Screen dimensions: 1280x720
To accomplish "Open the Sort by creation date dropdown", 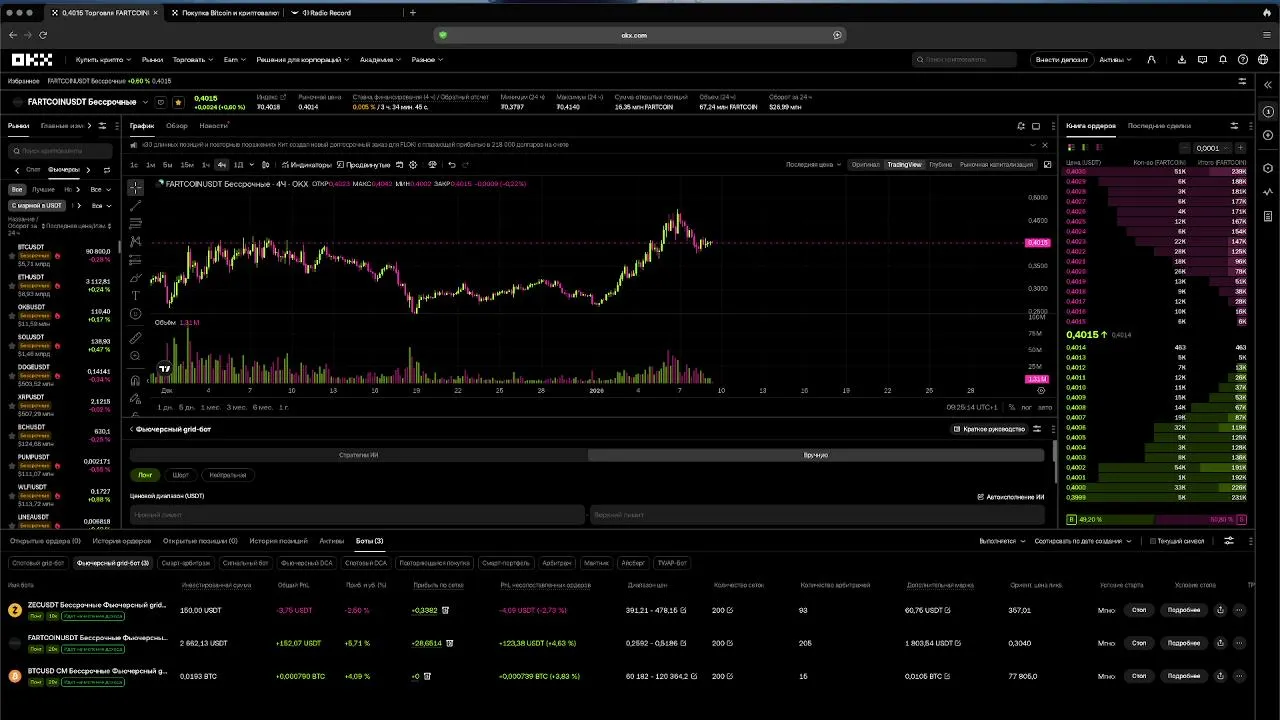I will click(1083, 541).
